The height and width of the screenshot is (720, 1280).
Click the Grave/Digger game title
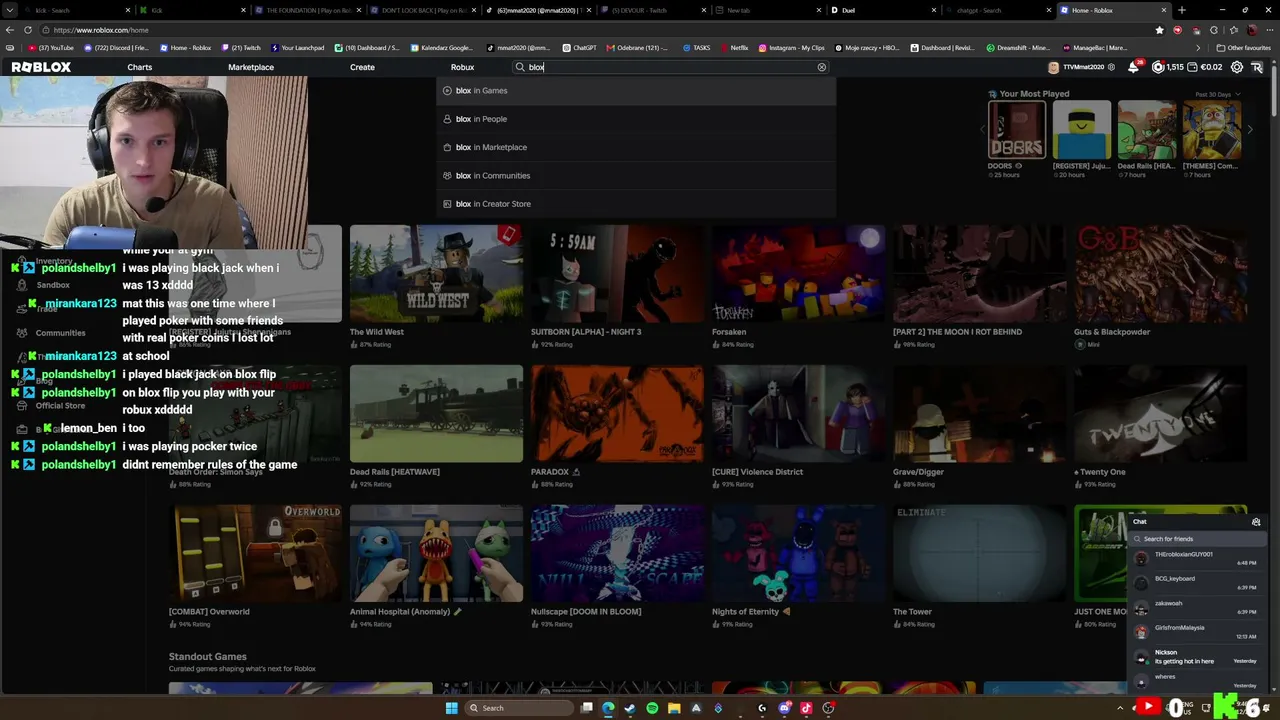pos(918,472)
